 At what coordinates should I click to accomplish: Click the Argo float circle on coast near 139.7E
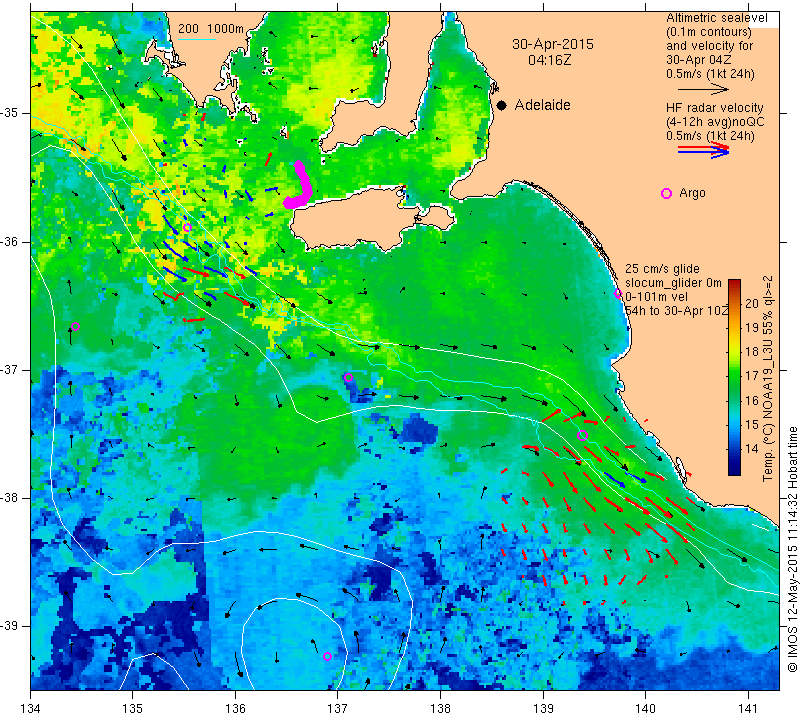pyautogui.click(x=618, y=293)
